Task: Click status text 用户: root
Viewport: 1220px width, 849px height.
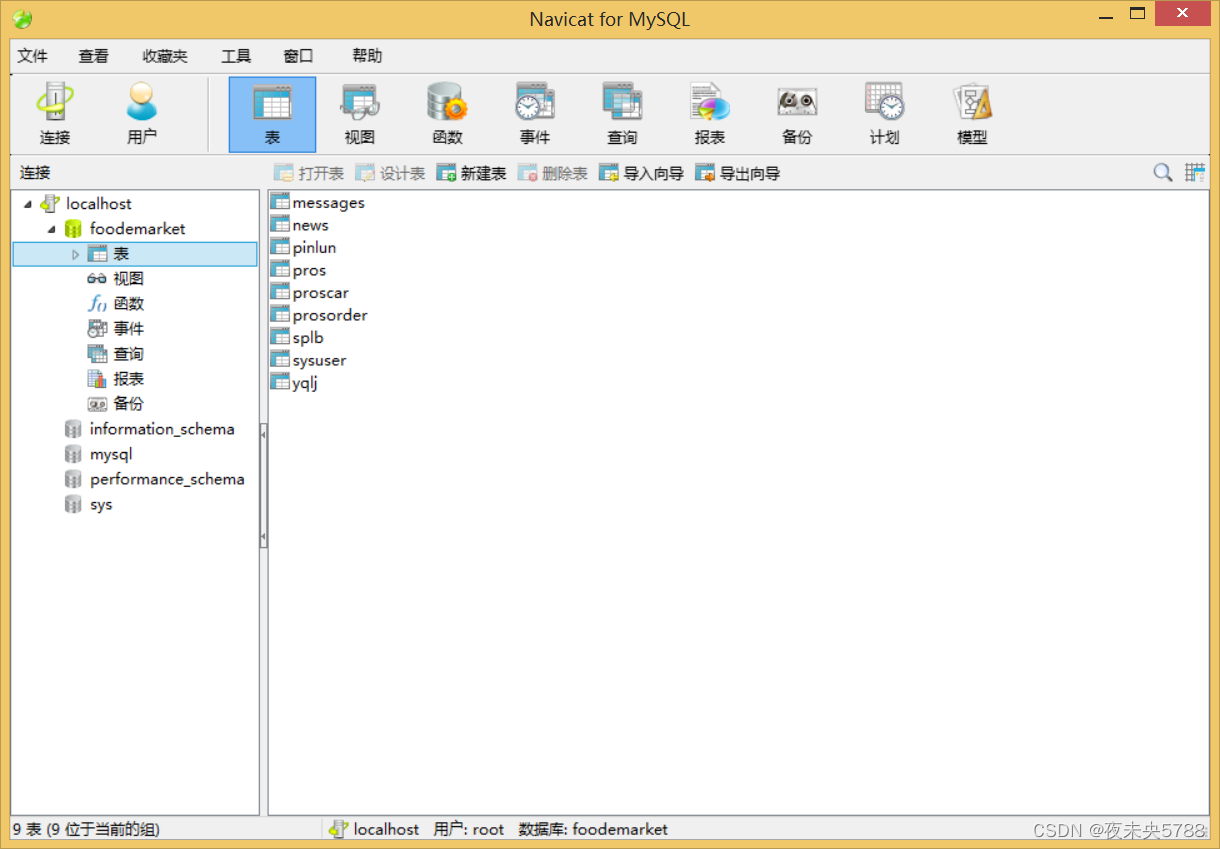Action: click(x=469, y=829)
